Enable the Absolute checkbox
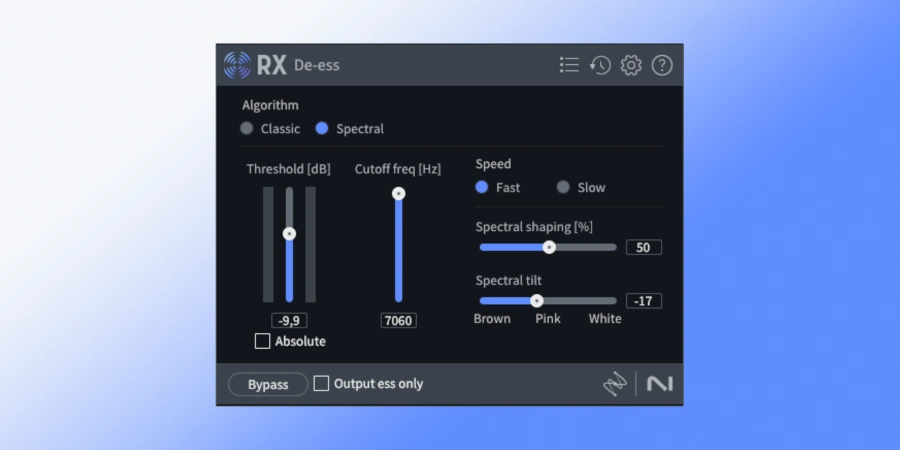The image size is (900, 450). coord(262,341)
